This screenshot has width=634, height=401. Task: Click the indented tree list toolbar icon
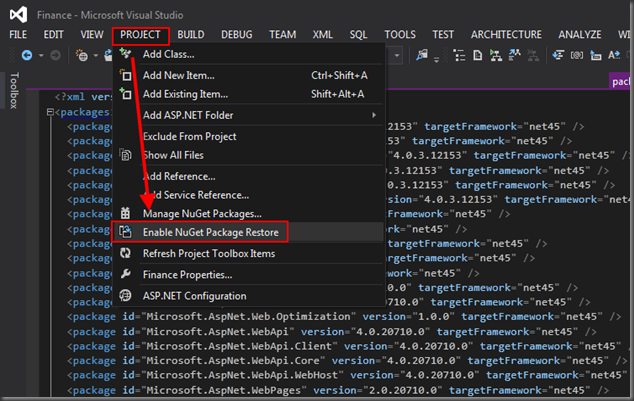tap(459, 55)
